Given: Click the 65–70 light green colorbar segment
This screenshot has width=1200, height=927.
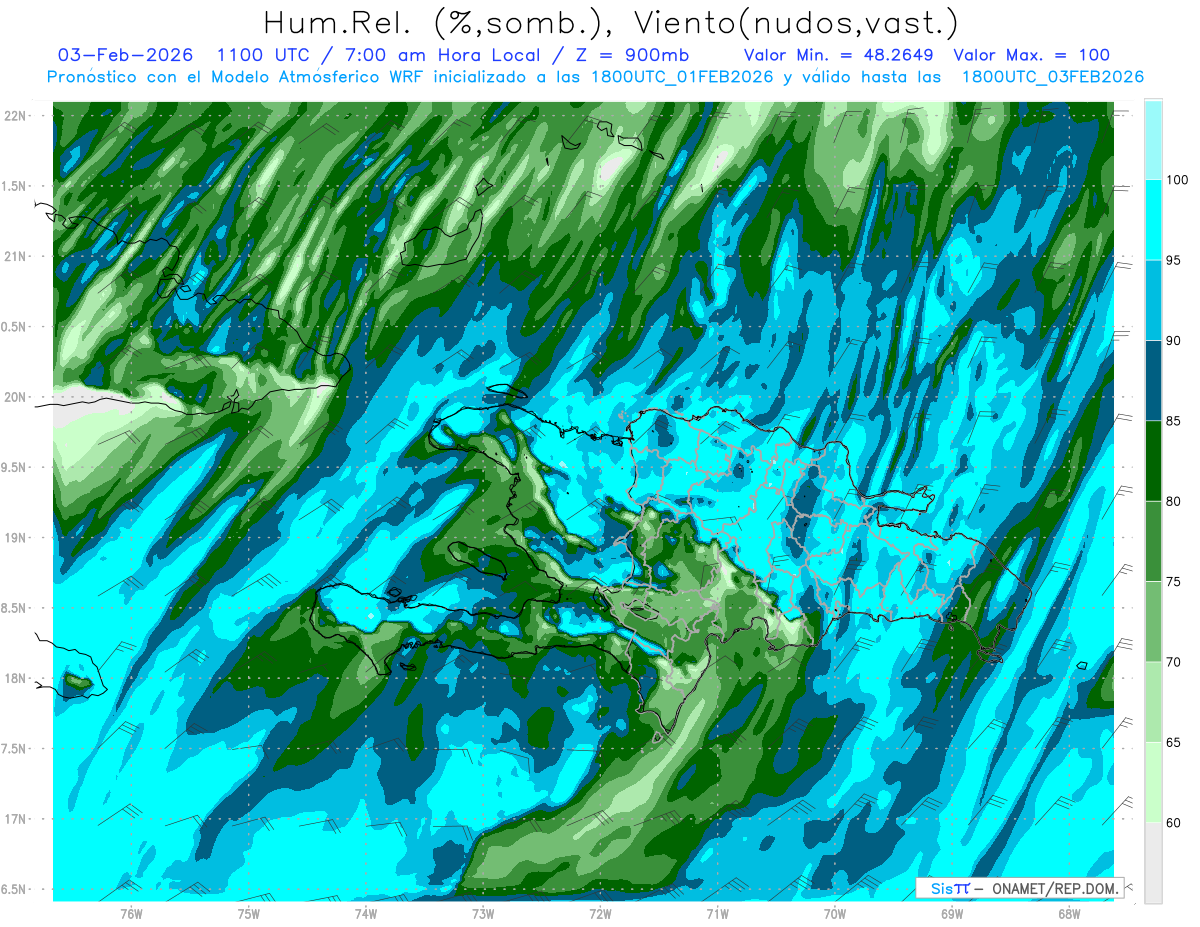Looking at the screenshot, I should 1153,702.
